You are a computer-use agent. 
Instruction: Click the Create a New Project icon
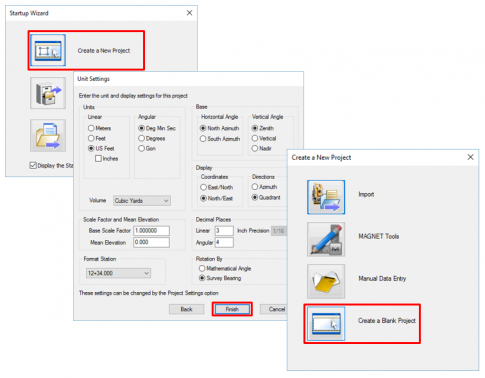[48, 50]
